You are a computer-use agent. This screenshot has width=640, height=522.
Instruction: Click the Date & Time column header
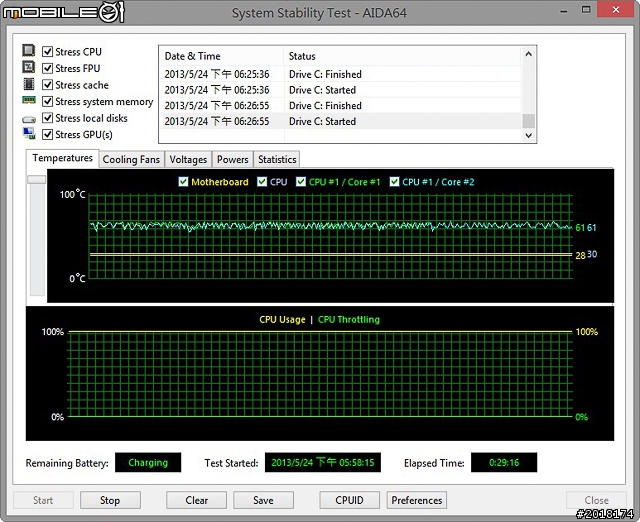pos(222,56)
